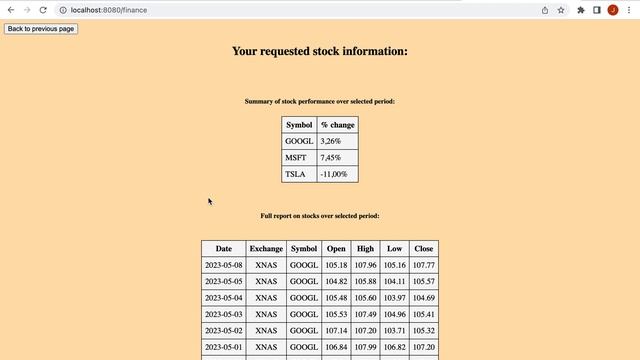Click the browser forward arrow
The width and height of the screenshot is (640, 360).
(x=27, y=10)
